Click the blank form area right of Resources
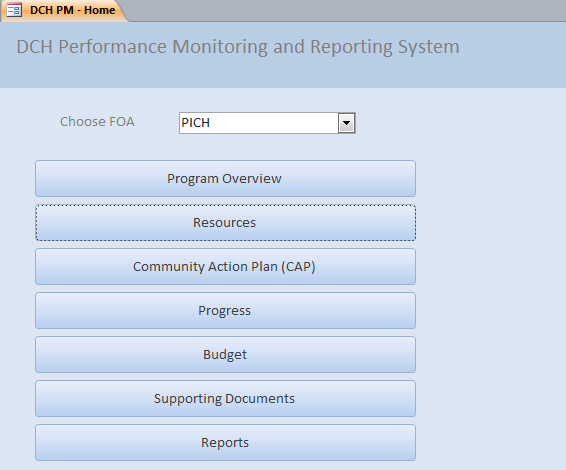This screenshot has height=470, width=566. (x=491, y=223)
